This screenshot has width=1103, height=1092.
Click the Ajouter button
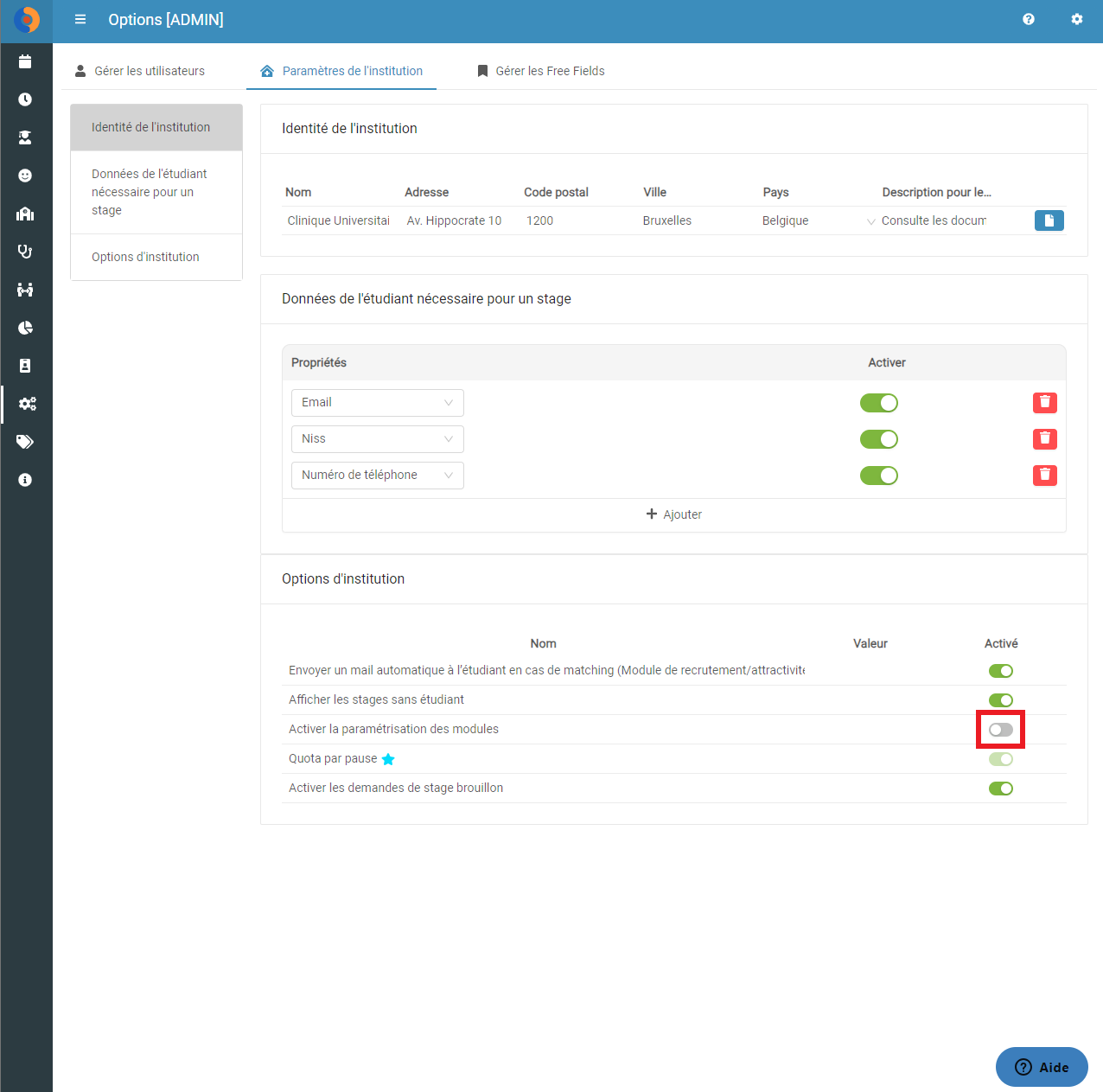click(674, 514)
